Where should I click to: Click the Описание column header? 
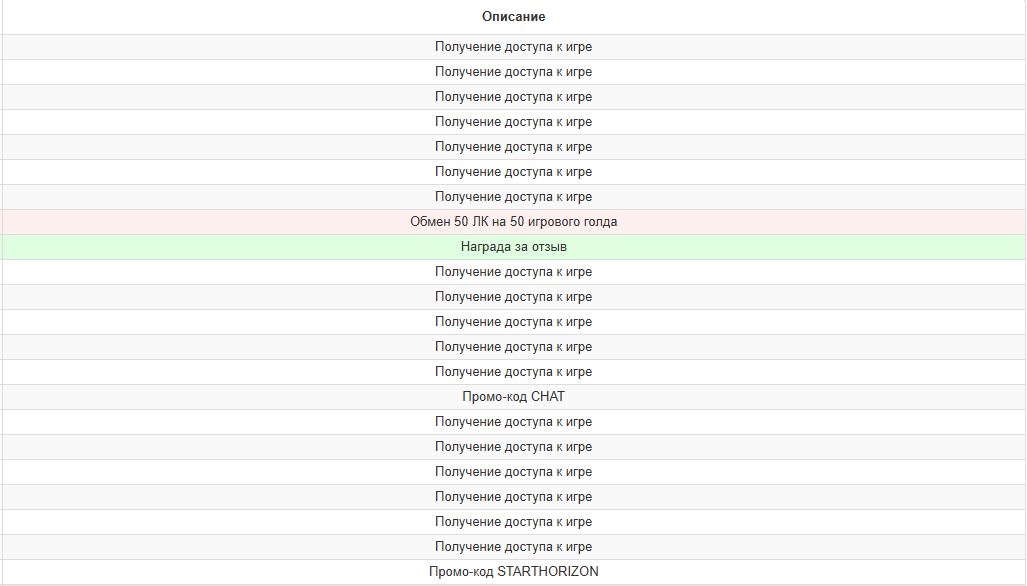coord(514,16)
